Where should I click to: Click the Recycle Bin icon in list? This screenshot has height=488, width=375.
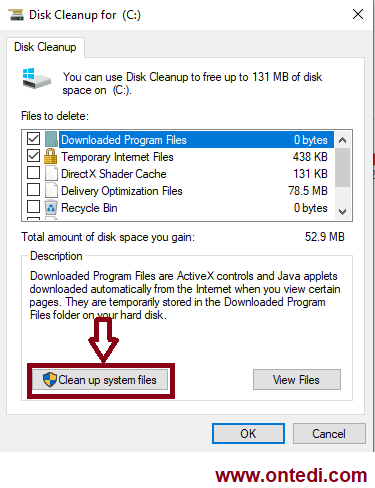(51, 207)
